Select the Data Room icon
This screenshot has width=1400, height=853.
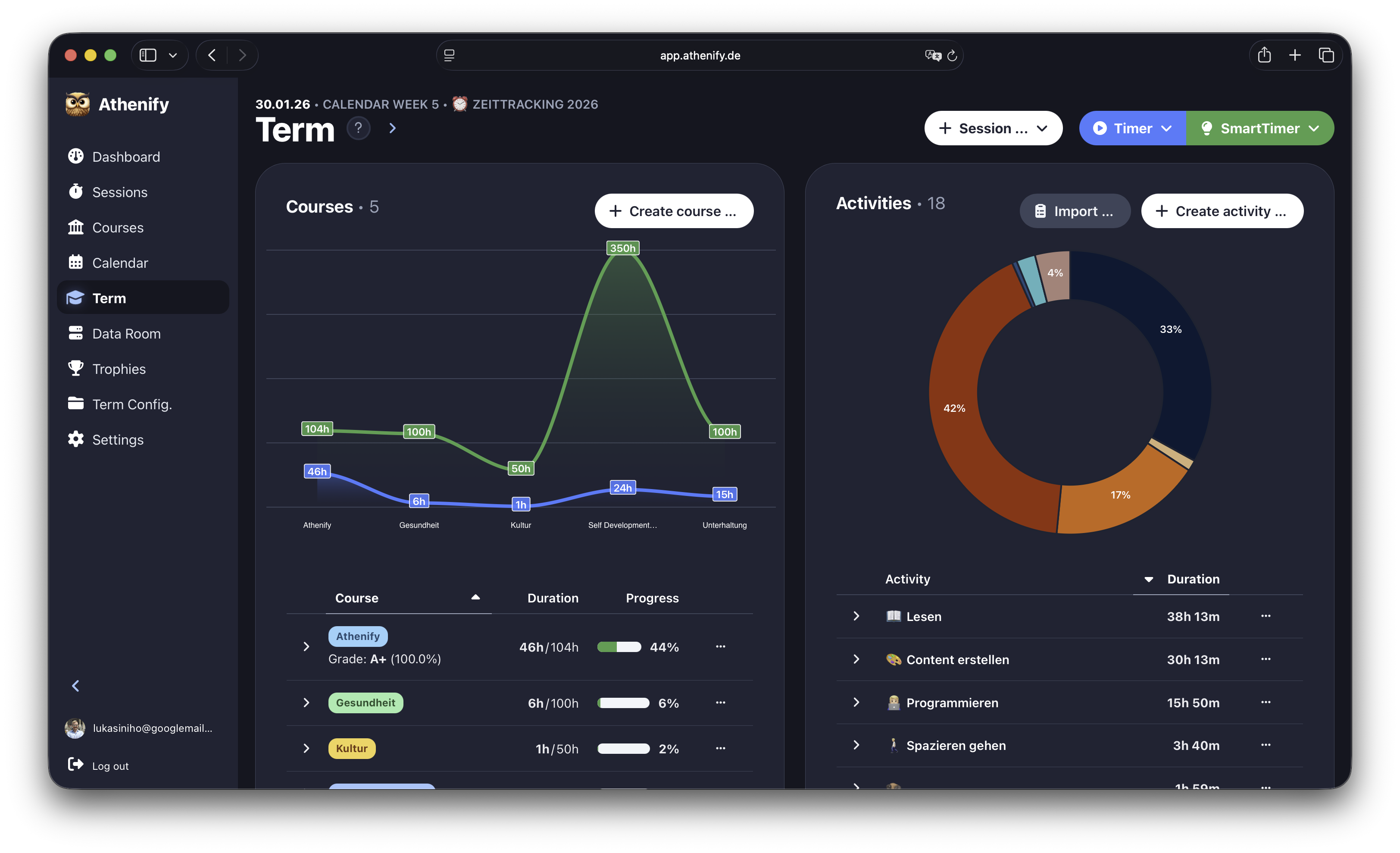(x=76, y=334)
